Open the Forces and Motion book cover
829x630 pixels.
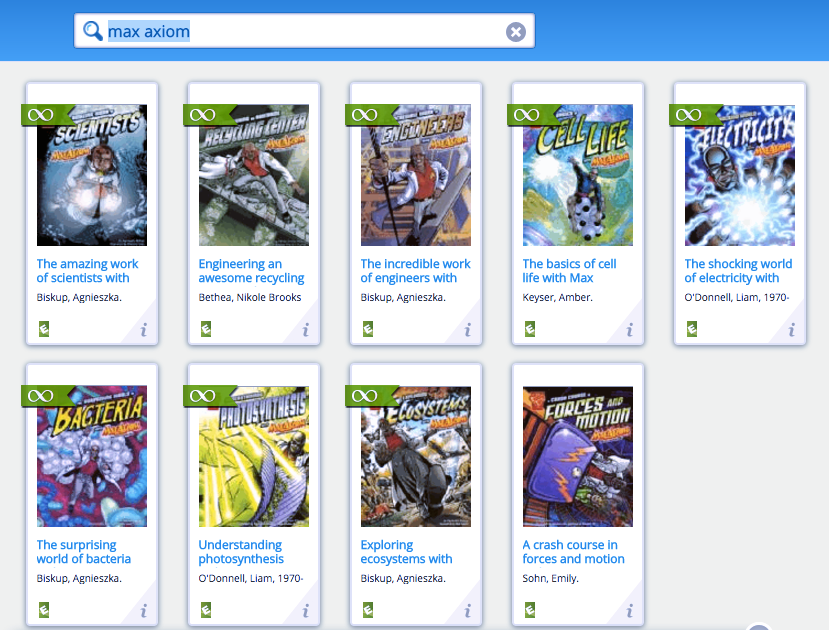(x=578, y=456)
